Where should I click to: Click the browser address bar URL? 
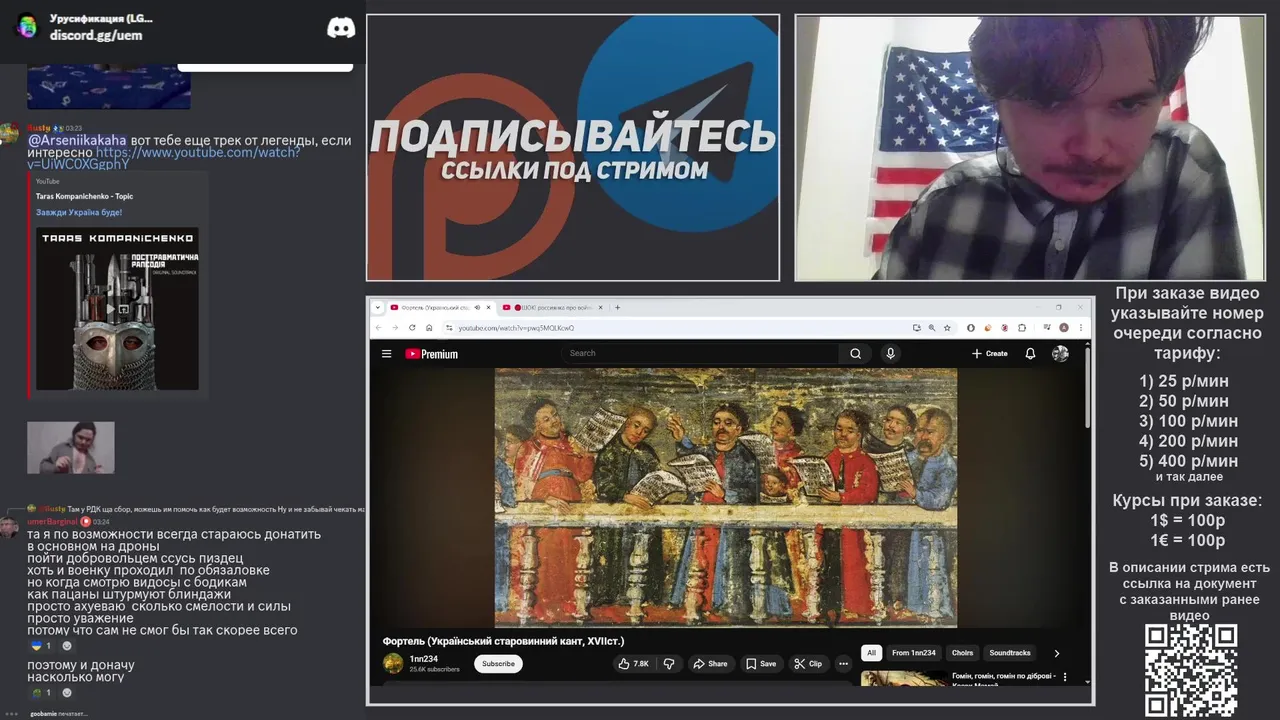point(516,328)
